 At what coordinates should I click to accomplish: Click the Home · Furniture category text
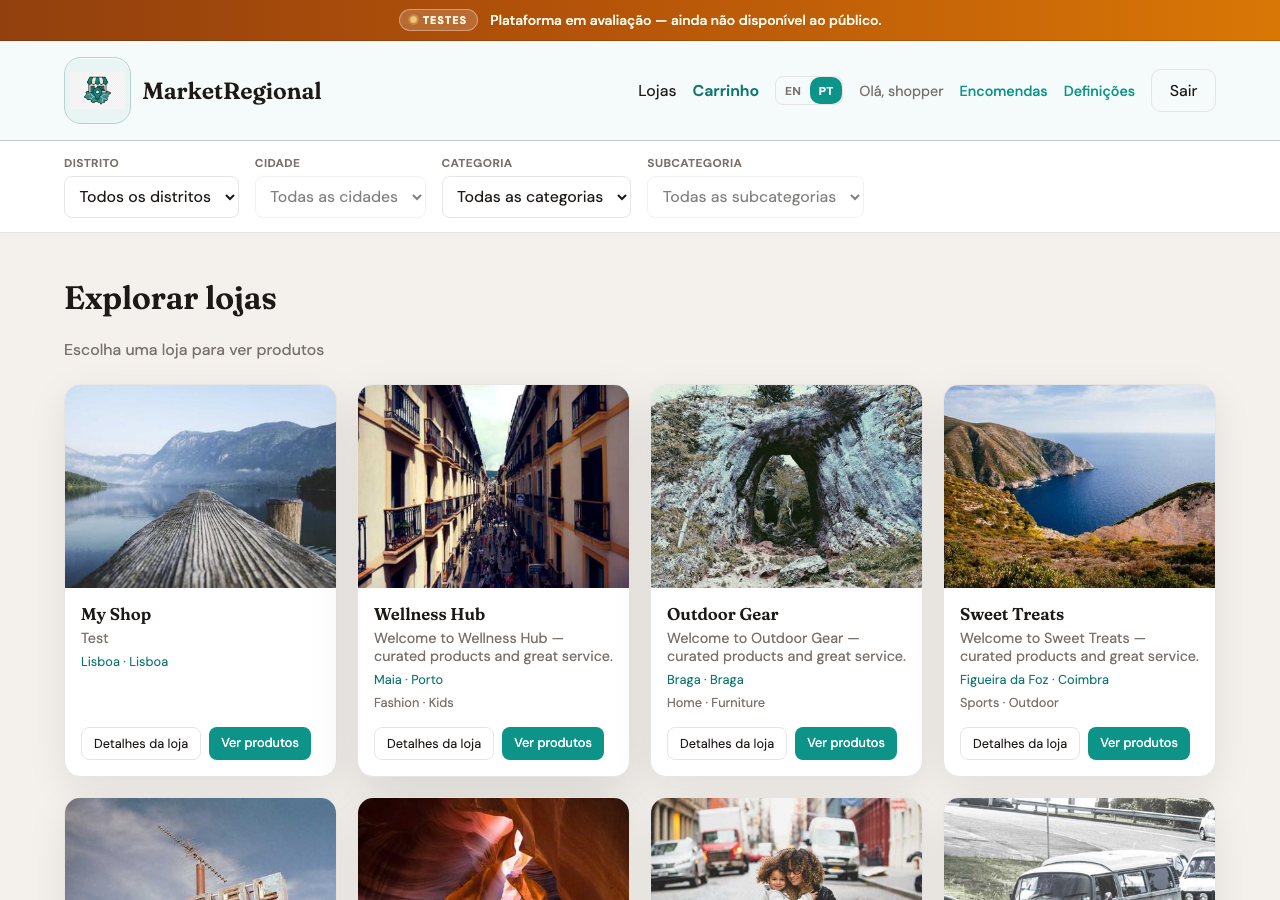(716, 702)
